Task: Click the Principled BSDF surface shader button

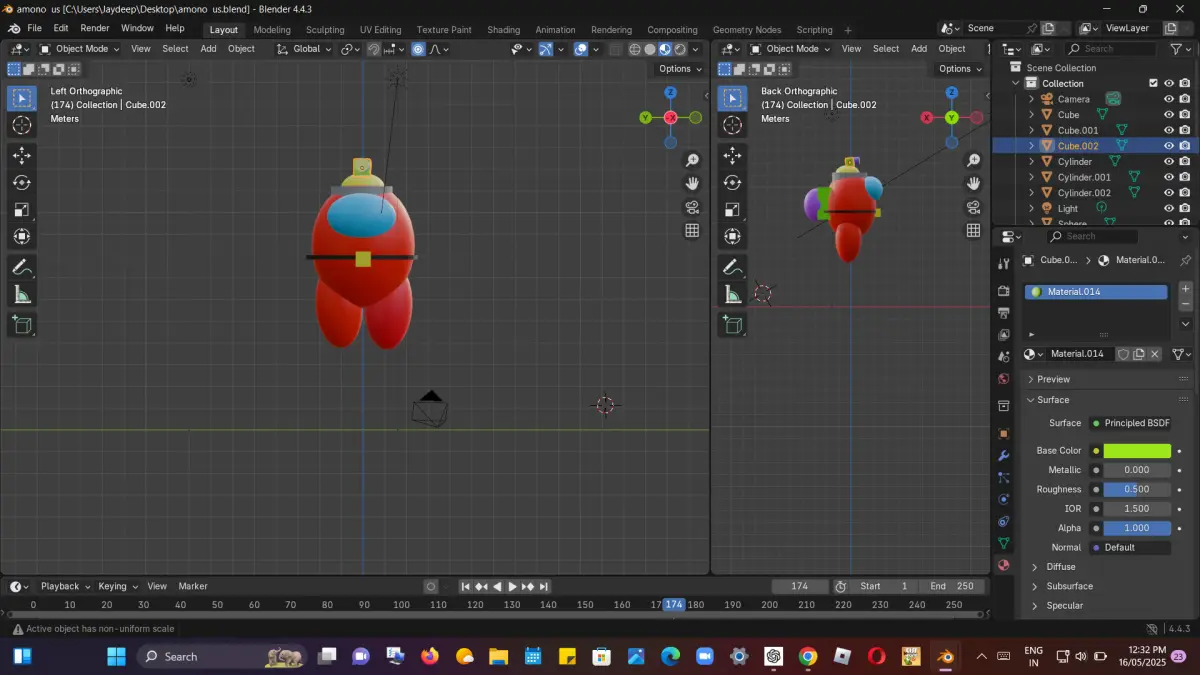Action: [1130, 423]
